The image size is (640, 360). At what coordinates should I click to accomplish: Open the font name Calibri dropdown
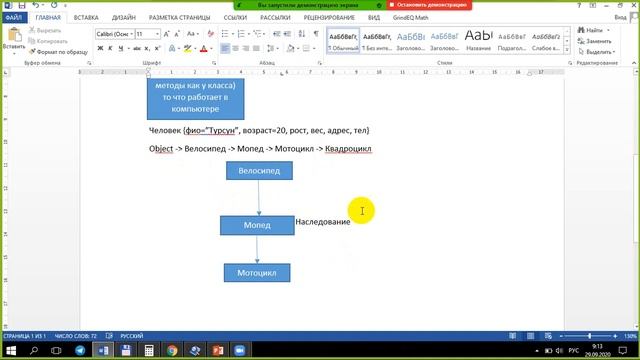pyautogui.click(x=131, y=34)
